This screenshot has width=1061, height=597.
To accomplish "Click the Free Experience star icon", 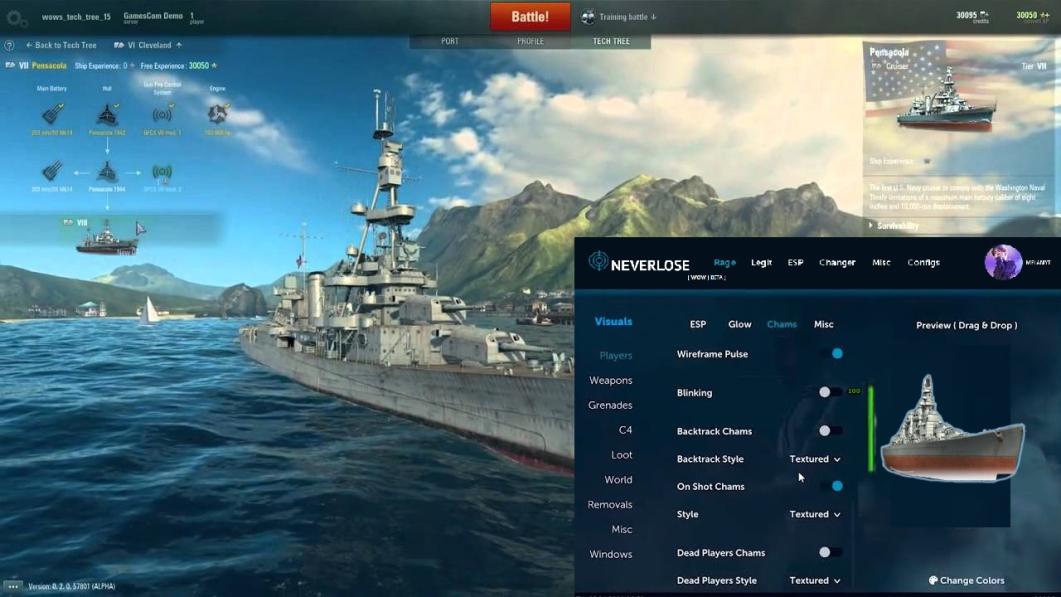I will (x=215, y=66).
